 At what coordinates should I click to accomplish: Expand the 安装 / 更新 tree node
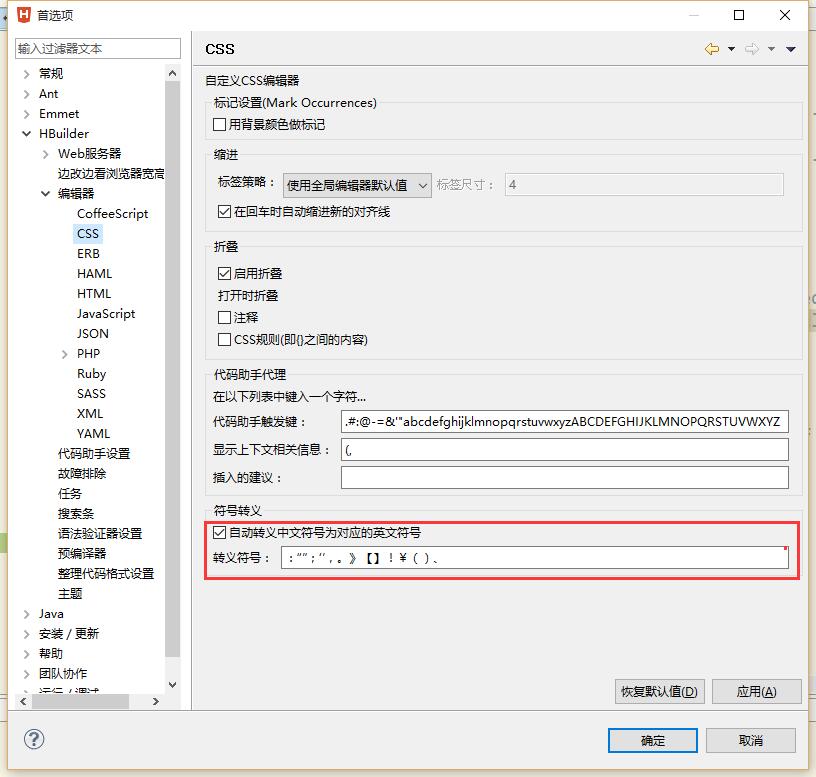[27, 634]
